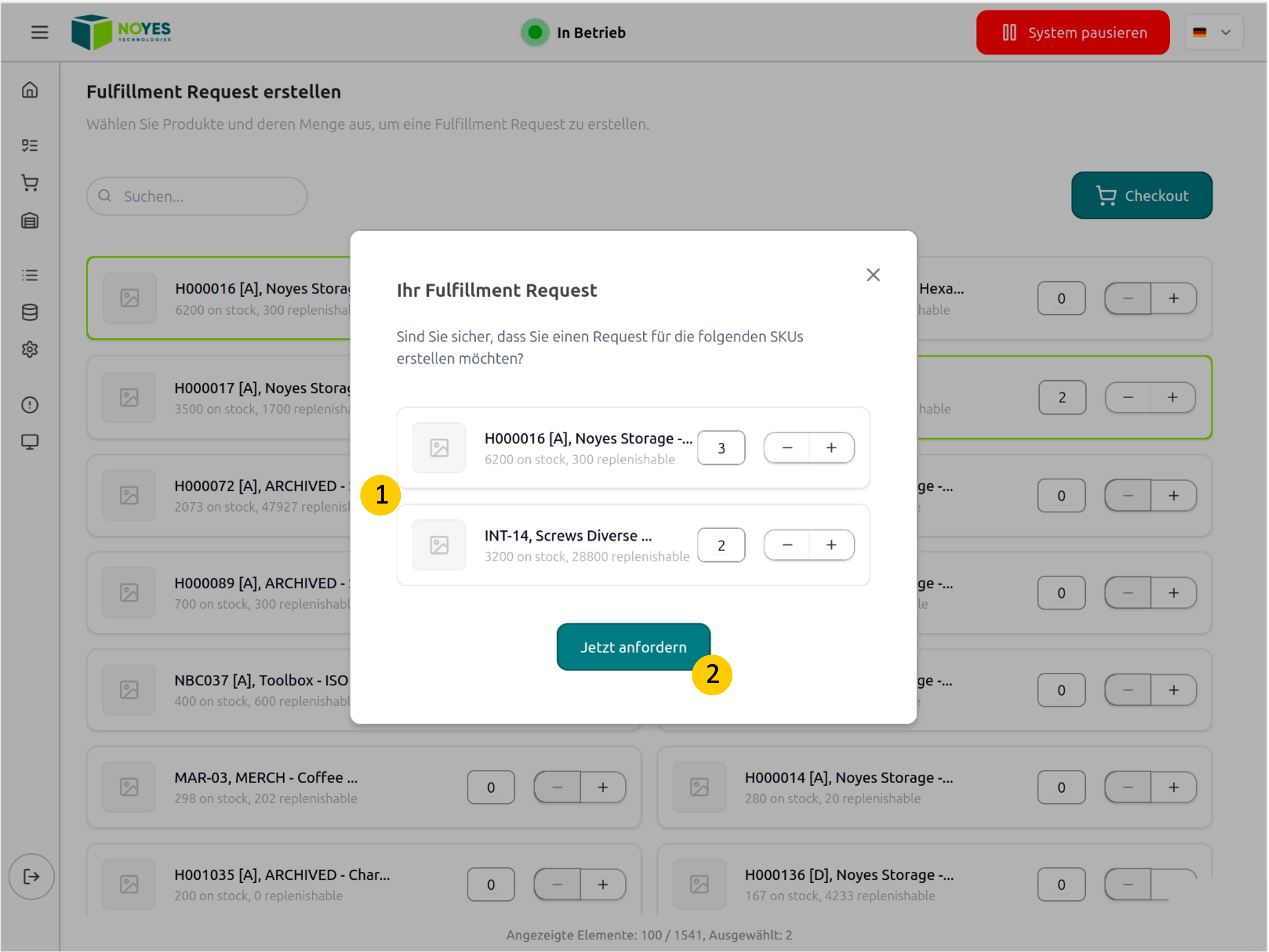Click 'INT-14, Screws Diverse ...' text in dialog
1269x952 pixels.
[568, 536]
